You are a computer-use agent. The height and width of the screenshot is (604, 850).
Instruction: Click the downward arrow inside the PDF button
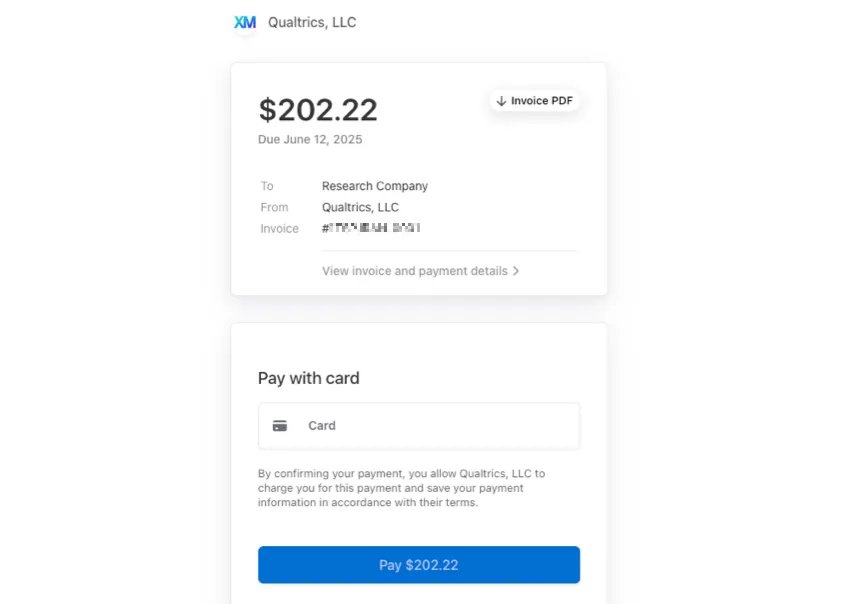500,100
